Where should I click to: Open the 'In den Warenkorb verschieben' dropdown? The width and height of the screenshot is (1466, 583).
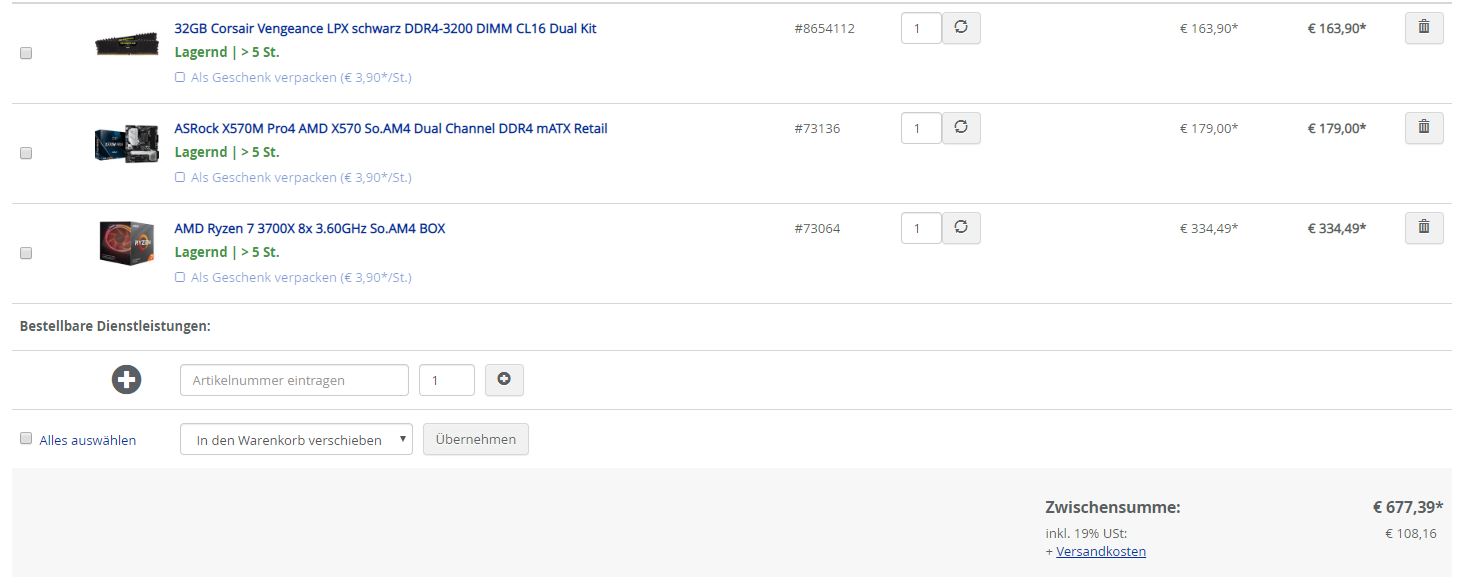[x=296, y=439]
